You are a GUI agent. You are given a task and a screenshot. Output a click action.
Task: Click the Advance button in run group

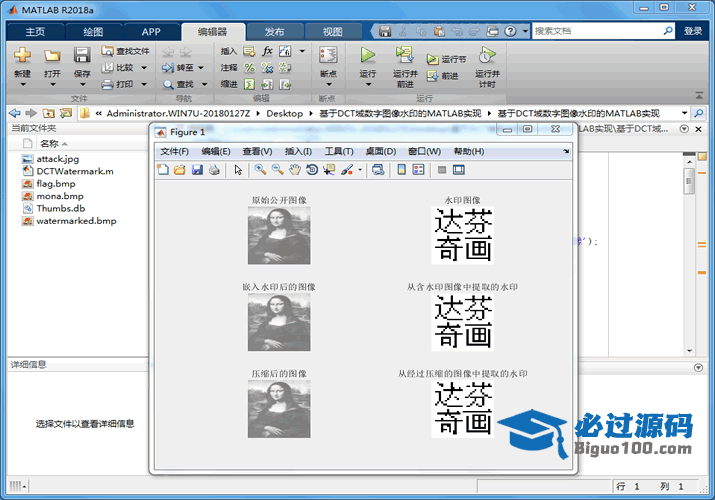[x=442, y=76]
